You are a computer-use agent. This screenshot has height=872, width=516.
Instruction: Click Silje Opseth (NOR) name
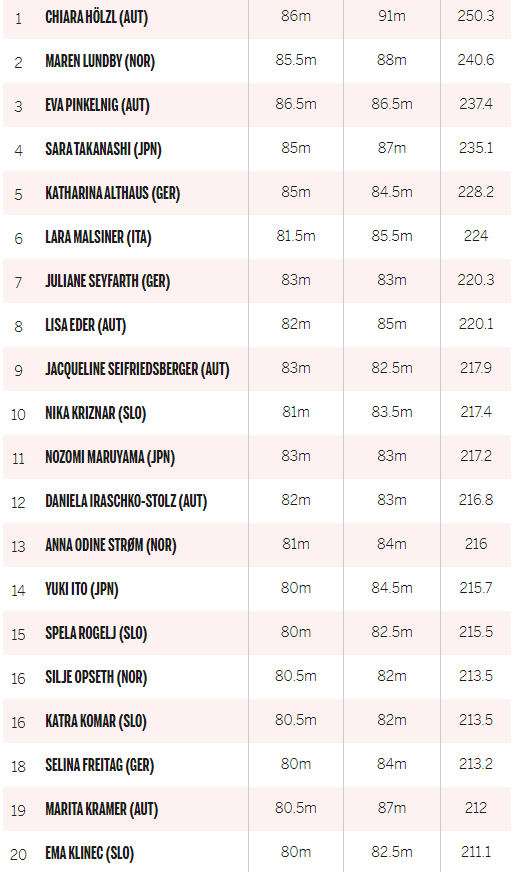click(96, 677)
